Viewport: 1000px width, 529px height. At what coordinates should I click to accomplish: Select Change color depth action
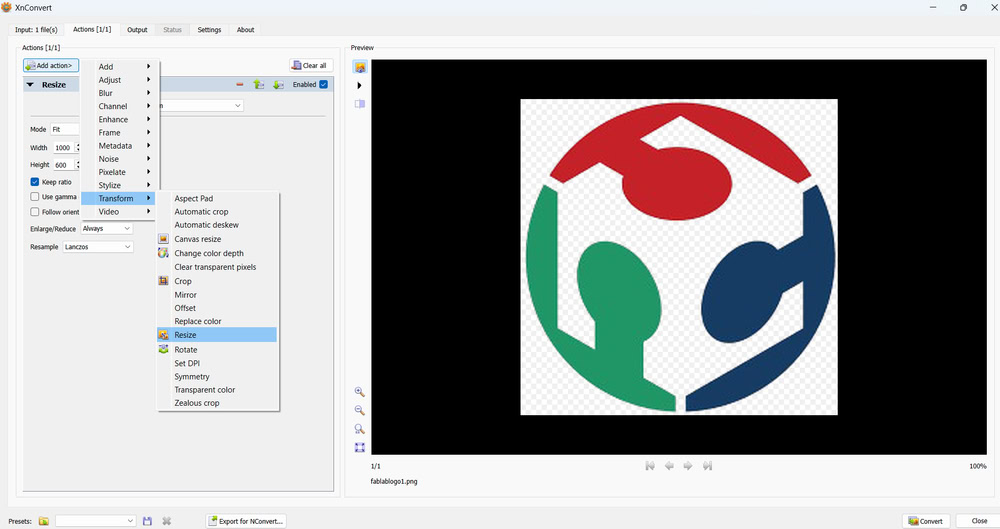click(217, 253)
